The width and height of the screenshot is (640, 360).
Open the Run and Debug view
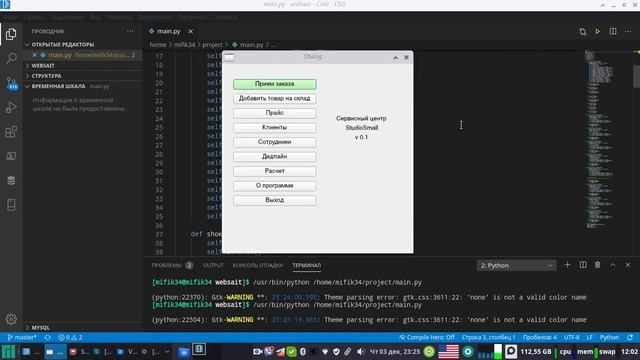click(x=11, y=107)
